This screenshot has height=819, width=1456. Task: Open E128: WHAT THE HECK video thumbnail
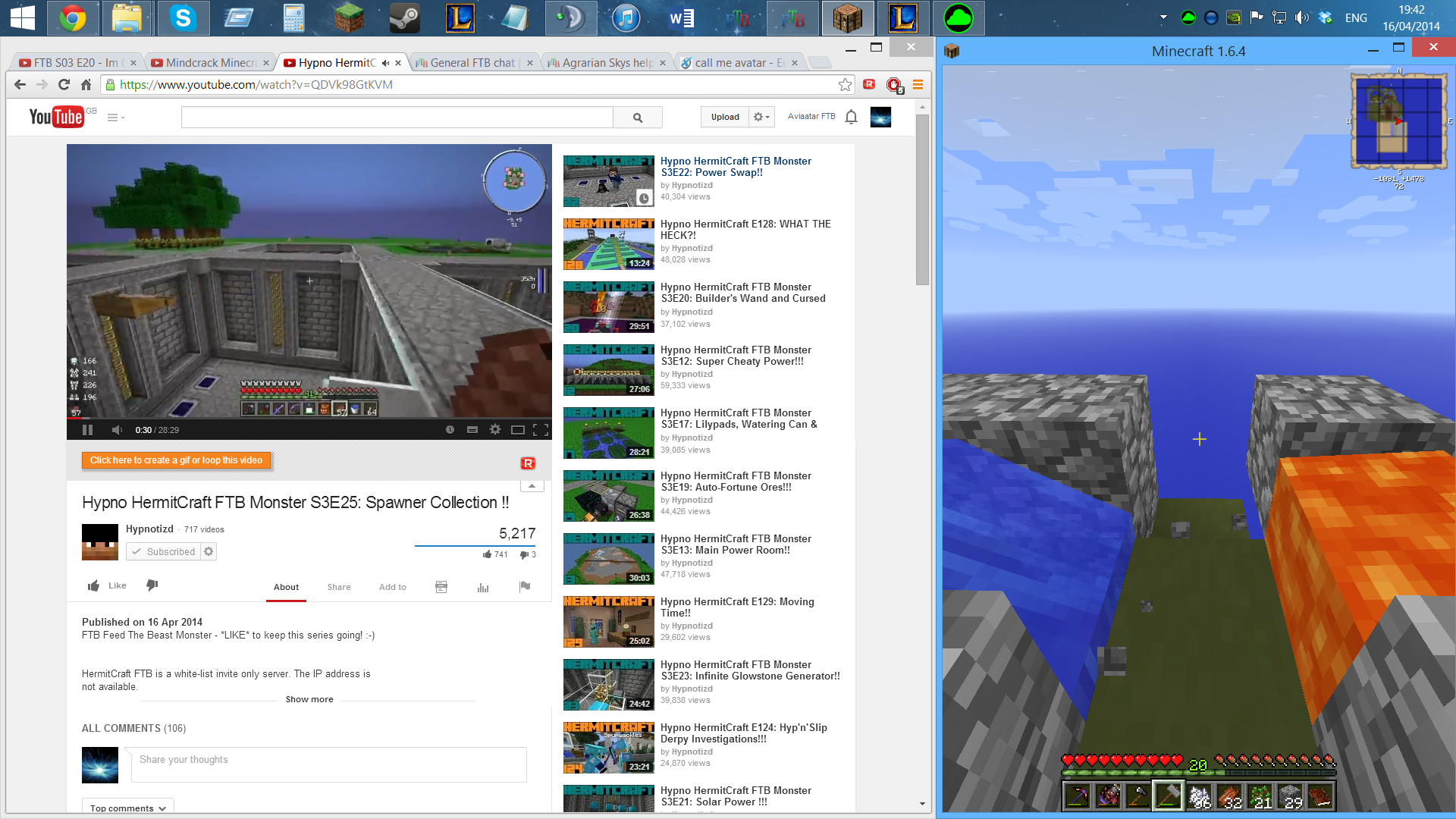(608, 244)
